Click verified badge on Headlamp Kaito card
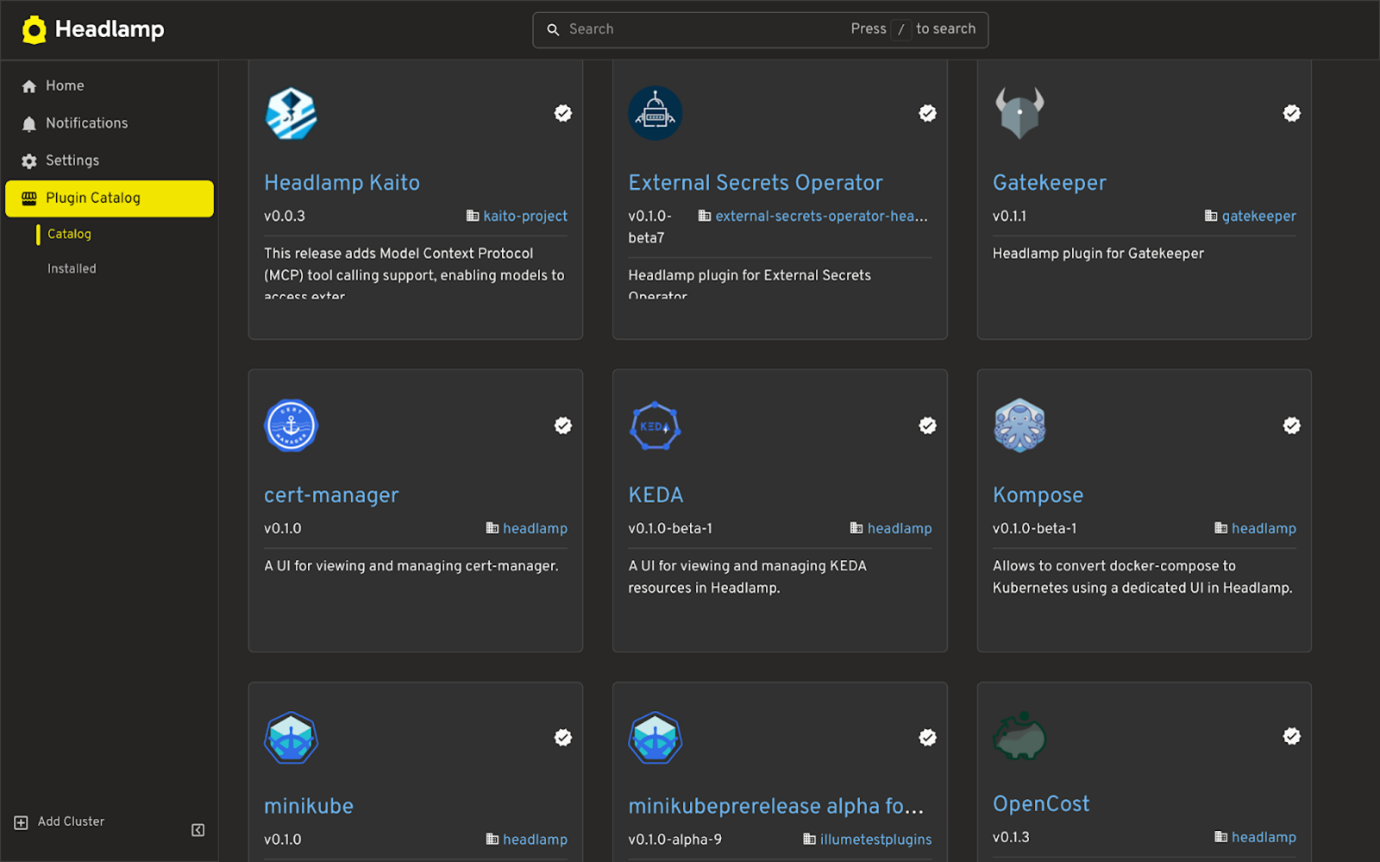The image size is (1380, 862). pos(563,113)
